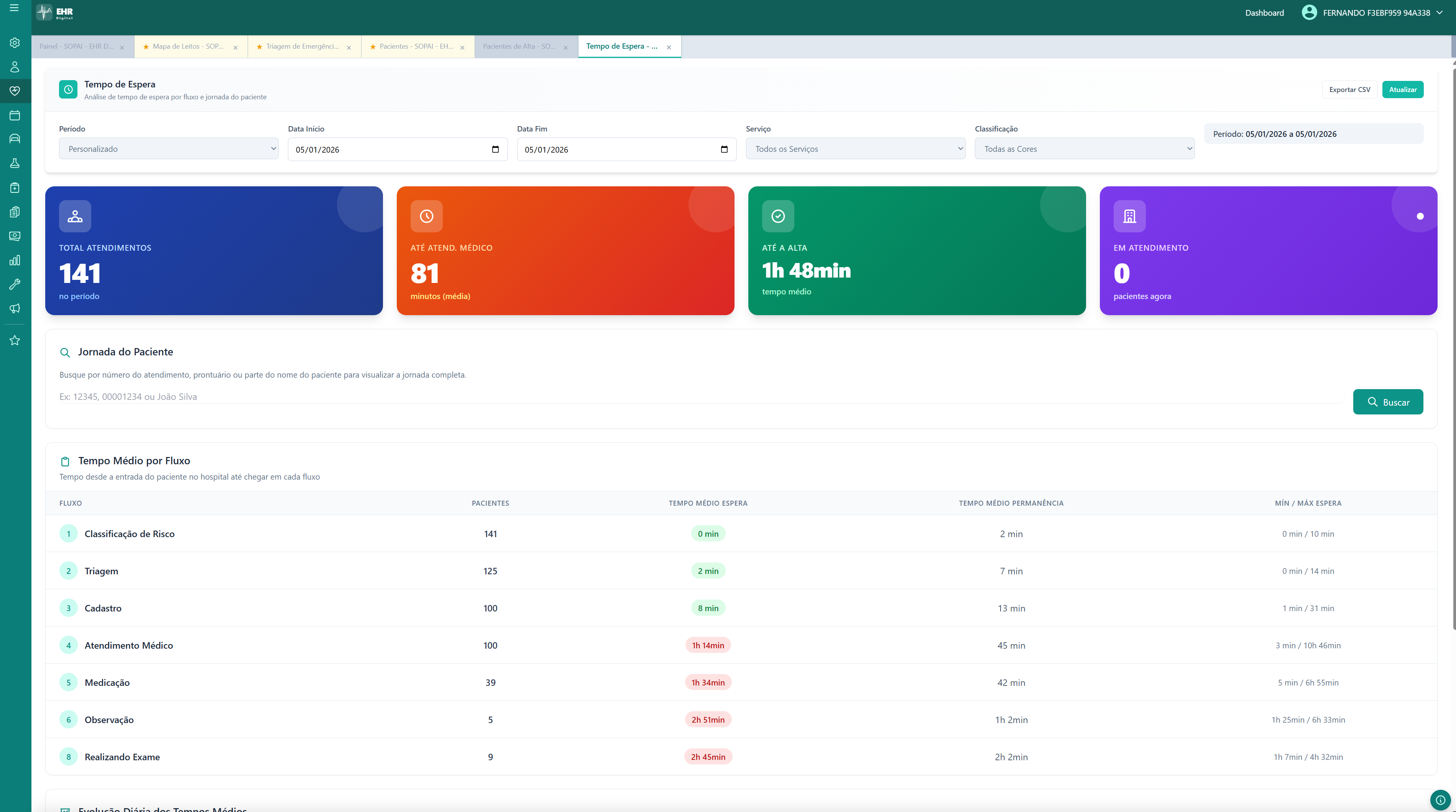Open the Serviço dropdown
1456x812 pixels.
click(855, 149)
